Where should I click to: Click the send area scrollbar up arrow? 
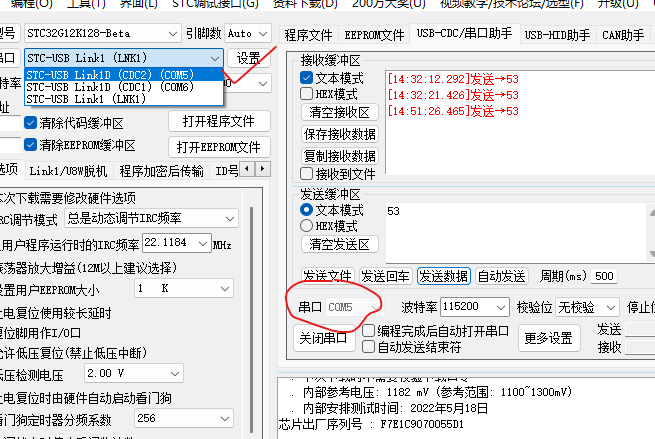[x=652, y=212]
